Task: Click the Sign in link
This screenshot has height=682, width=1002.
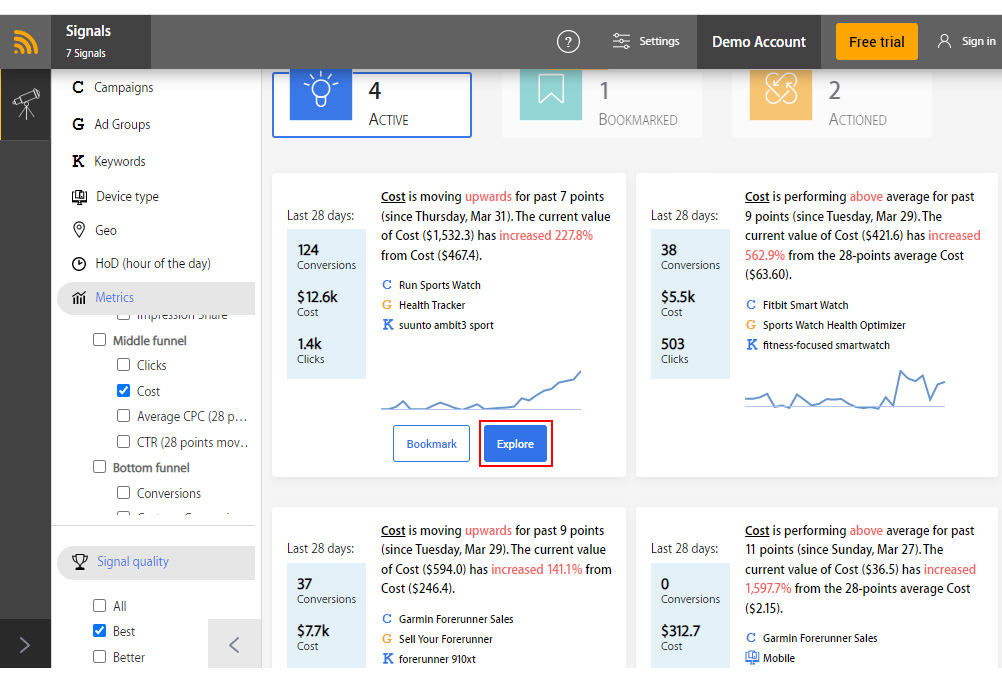Action: click(978, 41)
